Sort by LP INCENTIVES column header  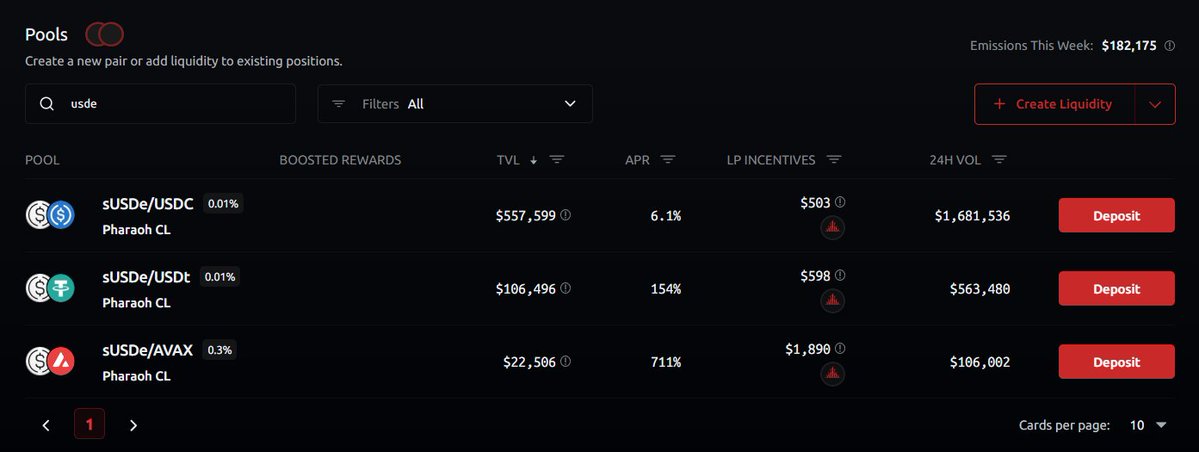[x=771, y=160]
